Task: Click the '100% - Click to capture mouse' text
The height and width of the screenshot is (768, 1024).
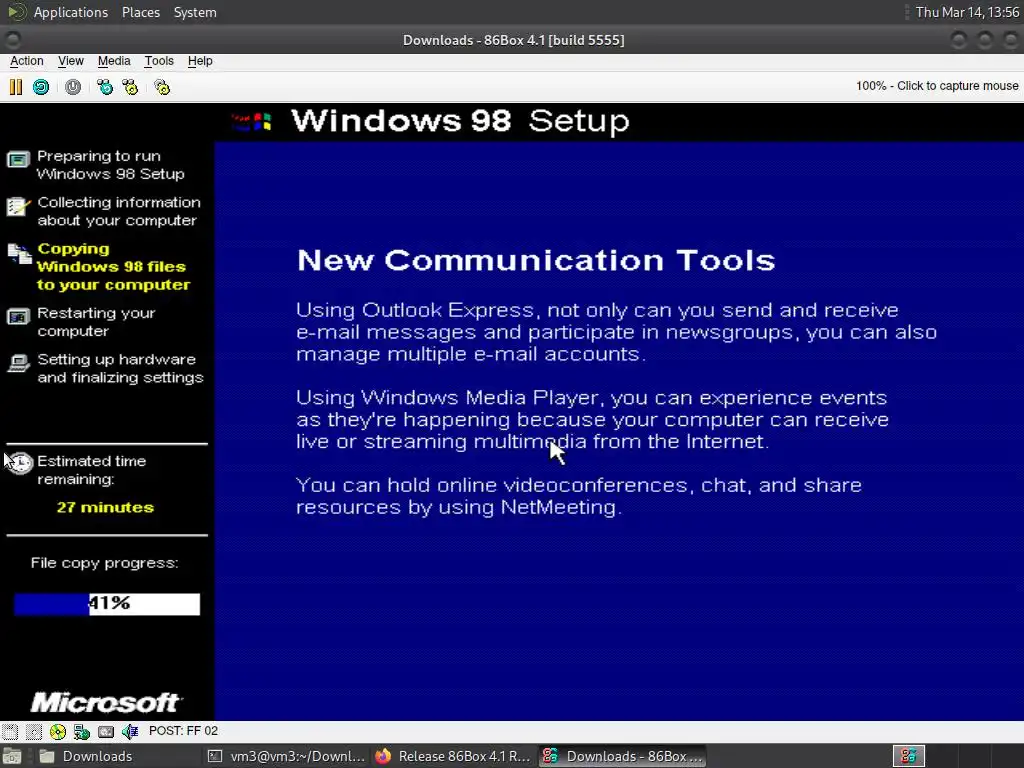Action: (x=937, y=86)
